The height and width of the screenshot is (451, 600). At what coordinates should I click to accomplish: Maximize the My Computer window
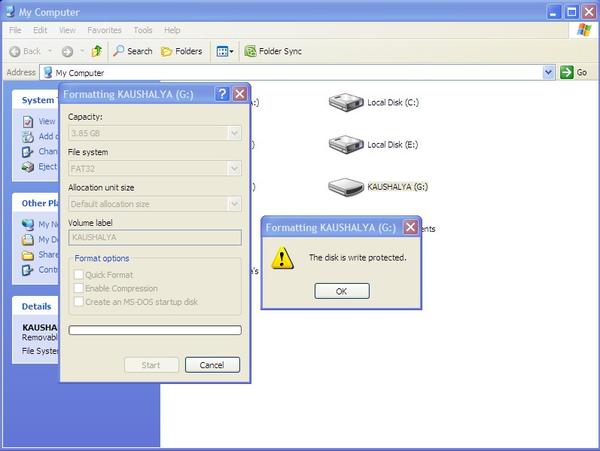[x=571, y=12]
